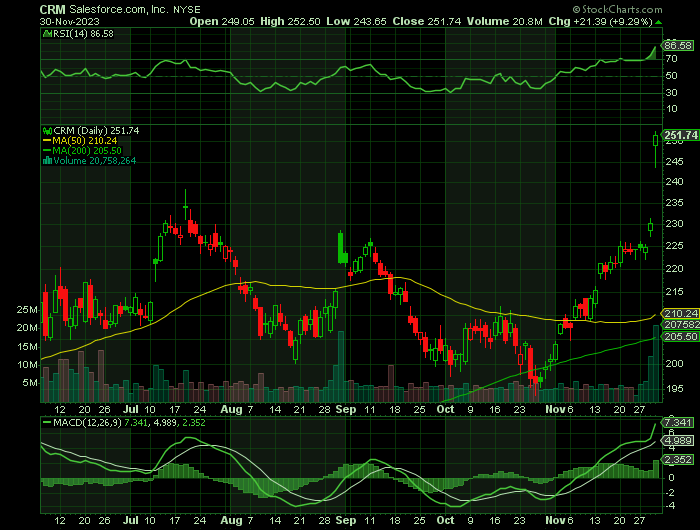
Task: Click the Volume 20.8M header value
Action: pos(504,21)
